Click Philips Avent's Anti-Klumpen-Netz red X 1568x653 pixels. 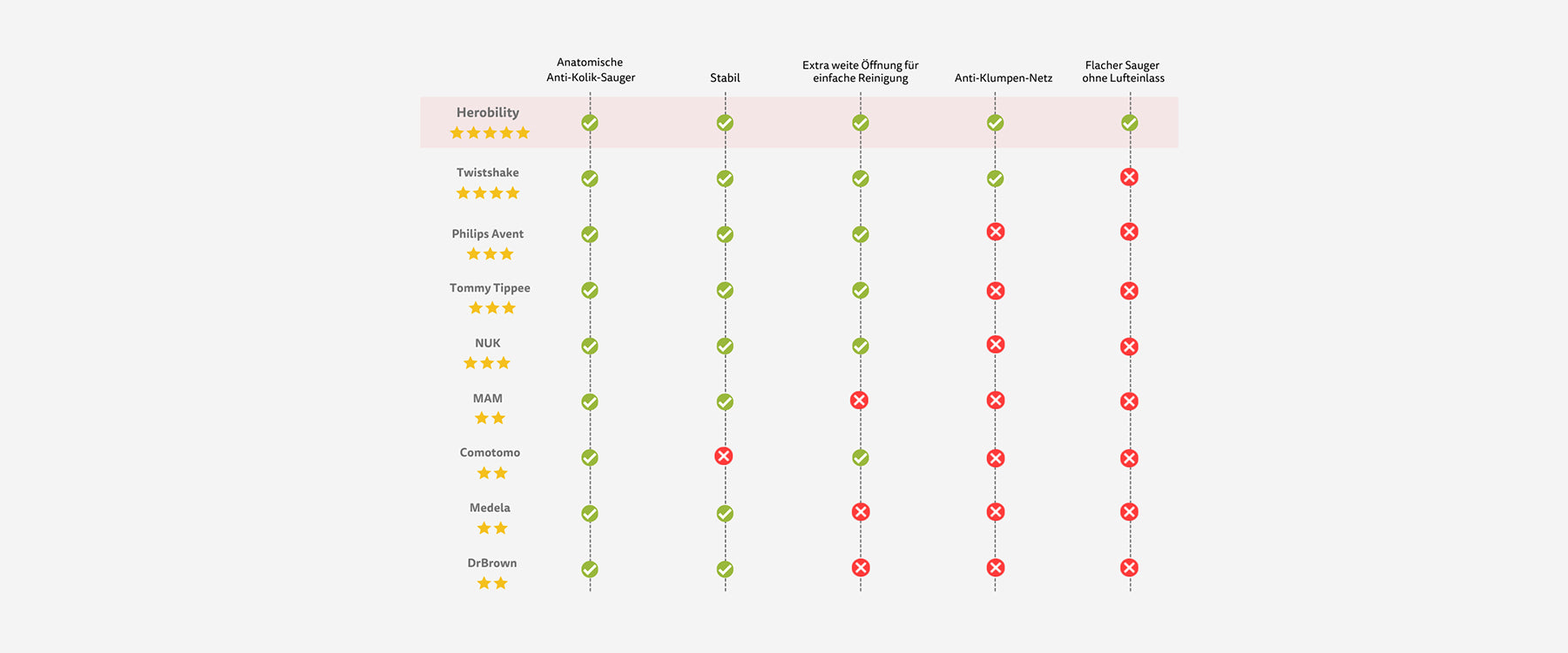(x=995, y=232)
